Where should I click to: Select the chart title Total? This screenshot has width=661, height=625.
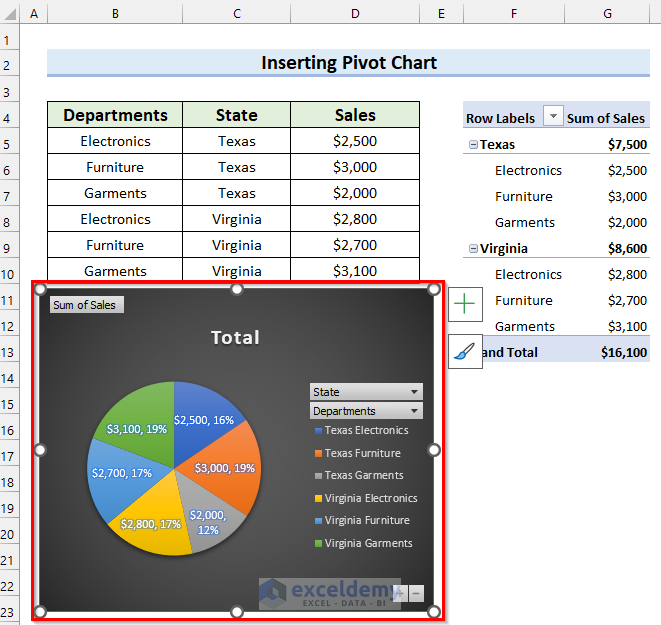(x=235, y=338)
